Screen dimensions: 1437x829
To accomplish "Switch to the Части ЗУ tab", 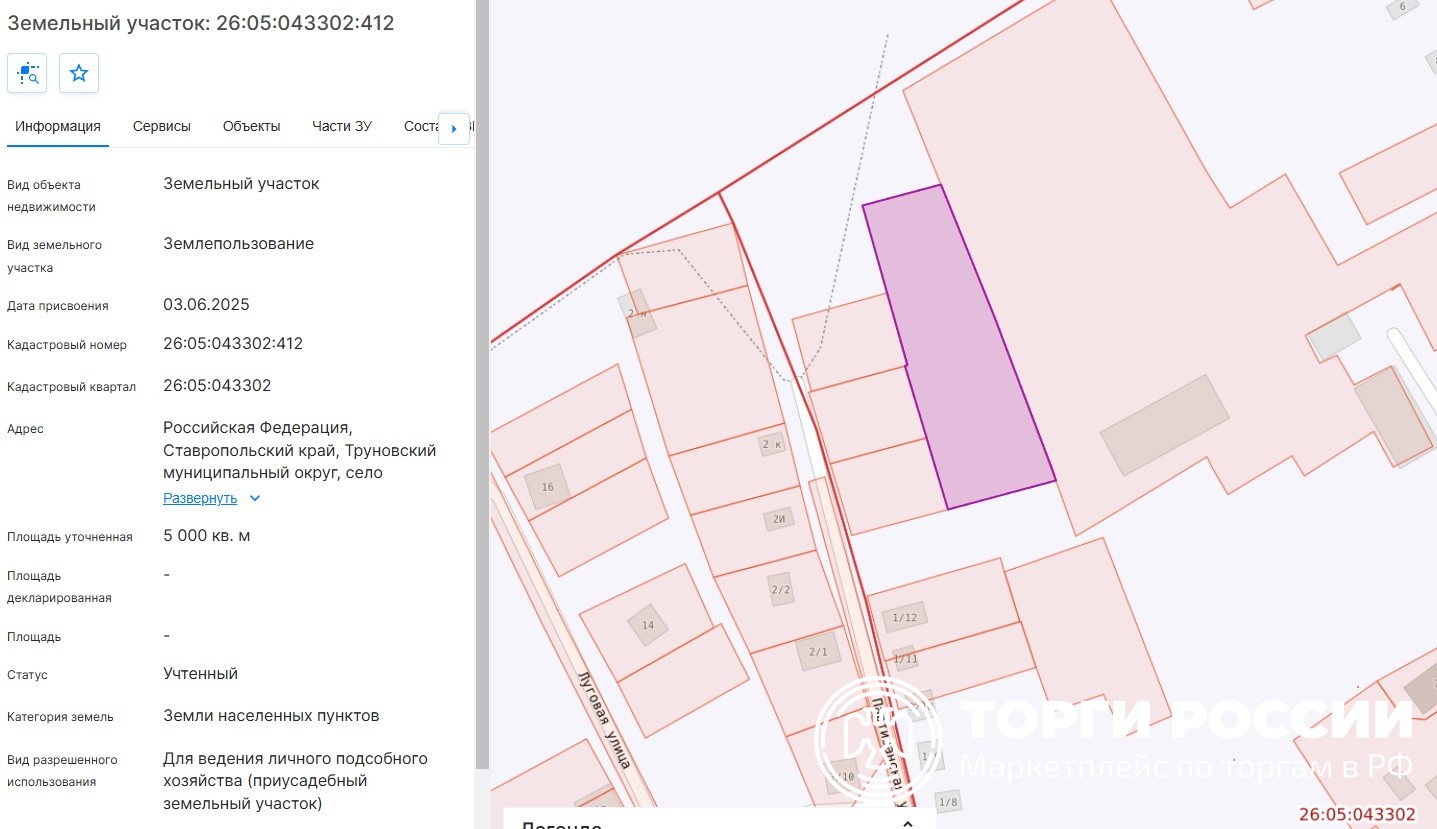I will pos(342,126).
